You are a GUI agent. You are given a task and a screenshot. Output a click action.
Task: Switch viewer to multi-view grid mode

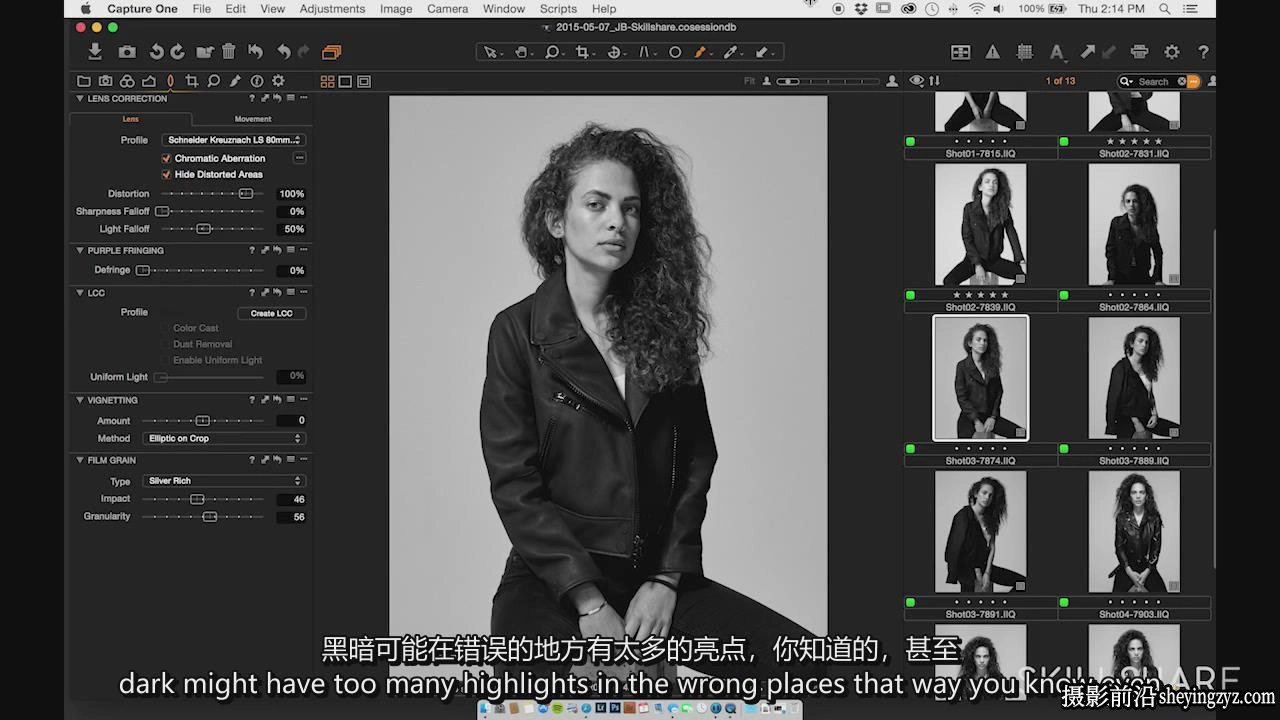[327, 81]
